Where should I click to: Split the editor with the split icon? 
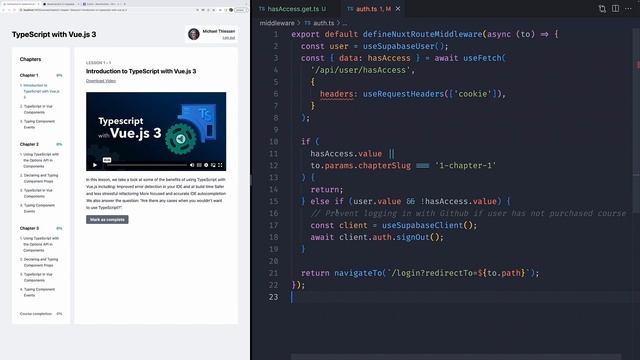[615, 9]
